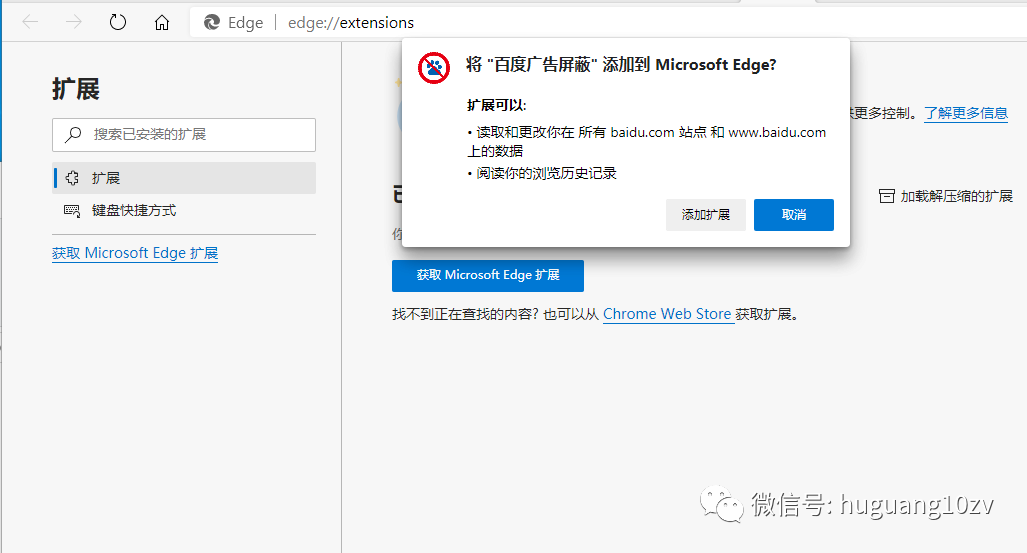Refresh the page with reload icon
The width and height of the screenshot is (1027, 553).
pyautogui.click(x=117, y=22)
